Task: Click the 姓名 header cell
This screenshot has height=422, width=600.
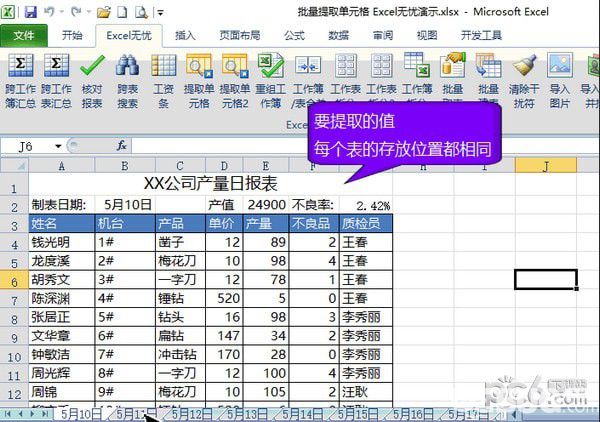Action: pos(62,223)
